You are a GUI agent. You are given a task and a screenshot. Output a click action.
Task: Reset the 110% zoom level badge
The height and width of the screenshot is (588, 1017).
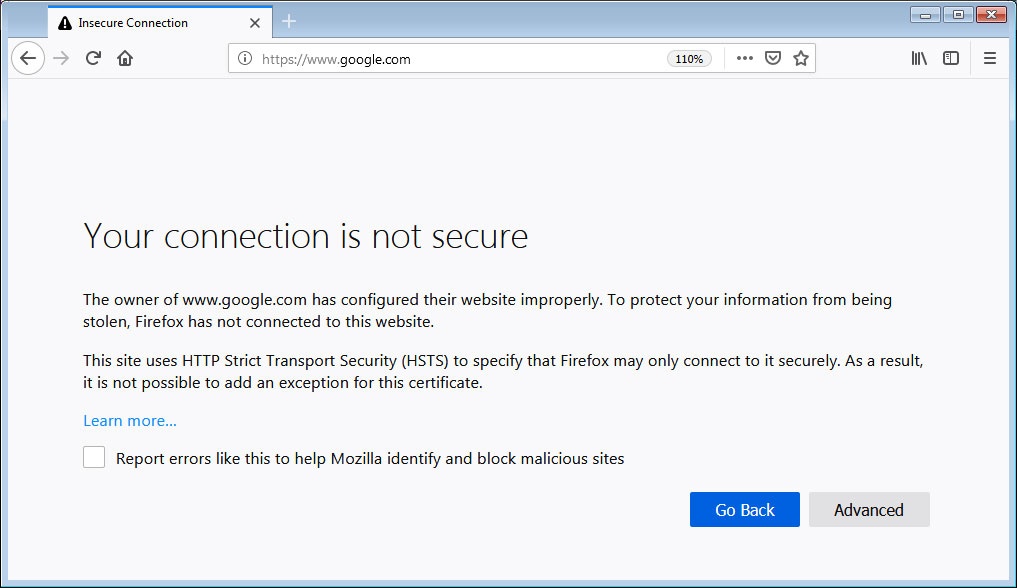[689, 59]
